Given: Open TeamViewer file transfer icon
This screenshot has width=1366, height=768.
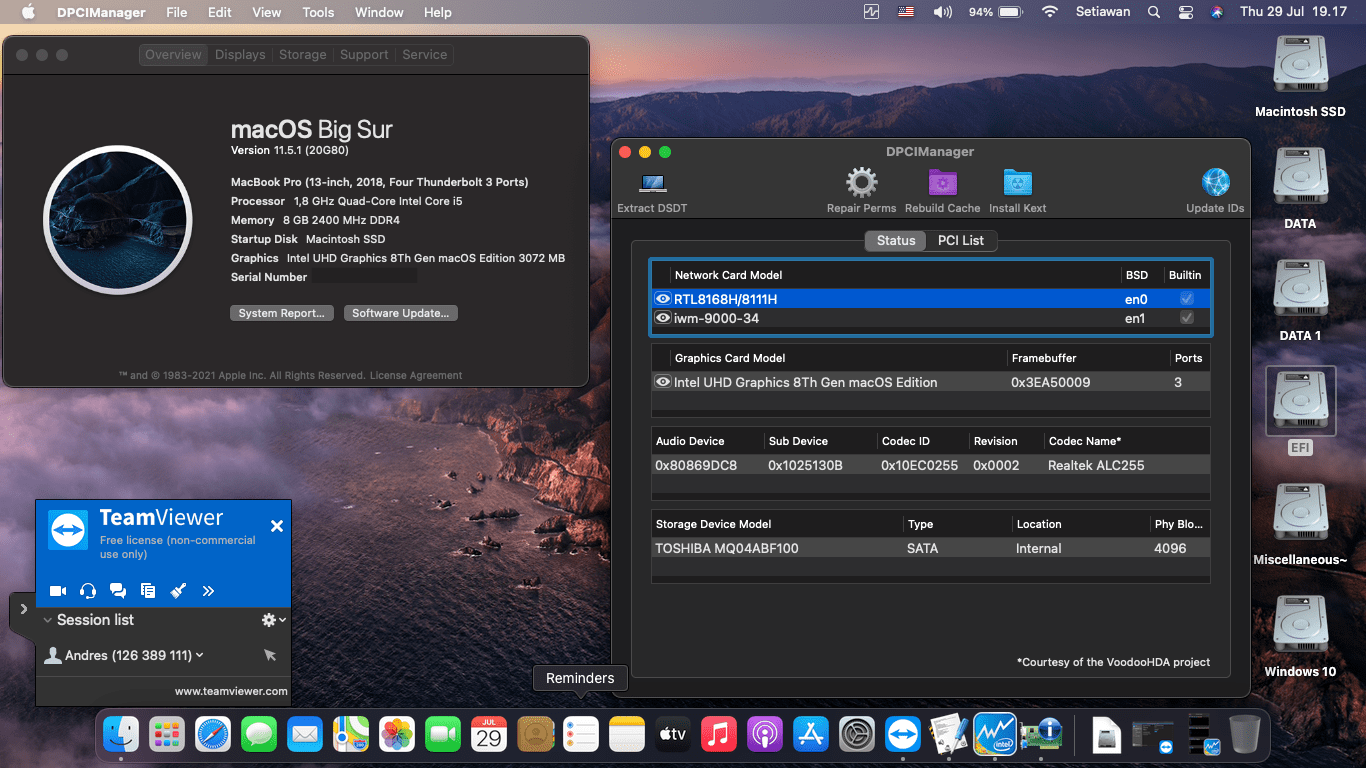Looking at the screenshot, I should [x=148, y=591].
